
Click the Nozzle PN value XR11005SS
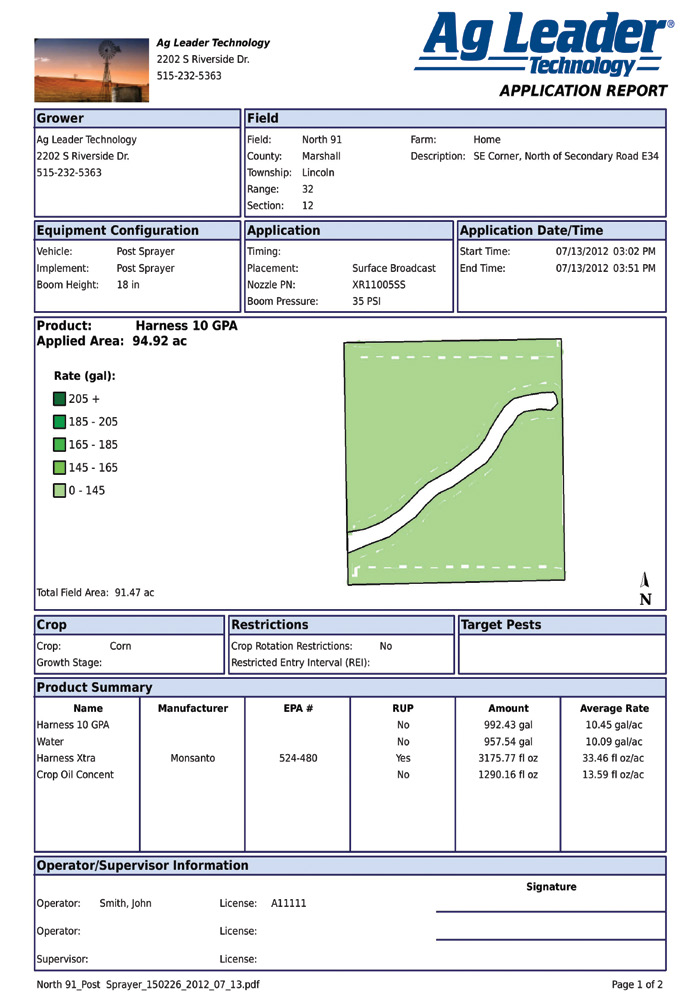pyautogui.click(x=378, y=285)
